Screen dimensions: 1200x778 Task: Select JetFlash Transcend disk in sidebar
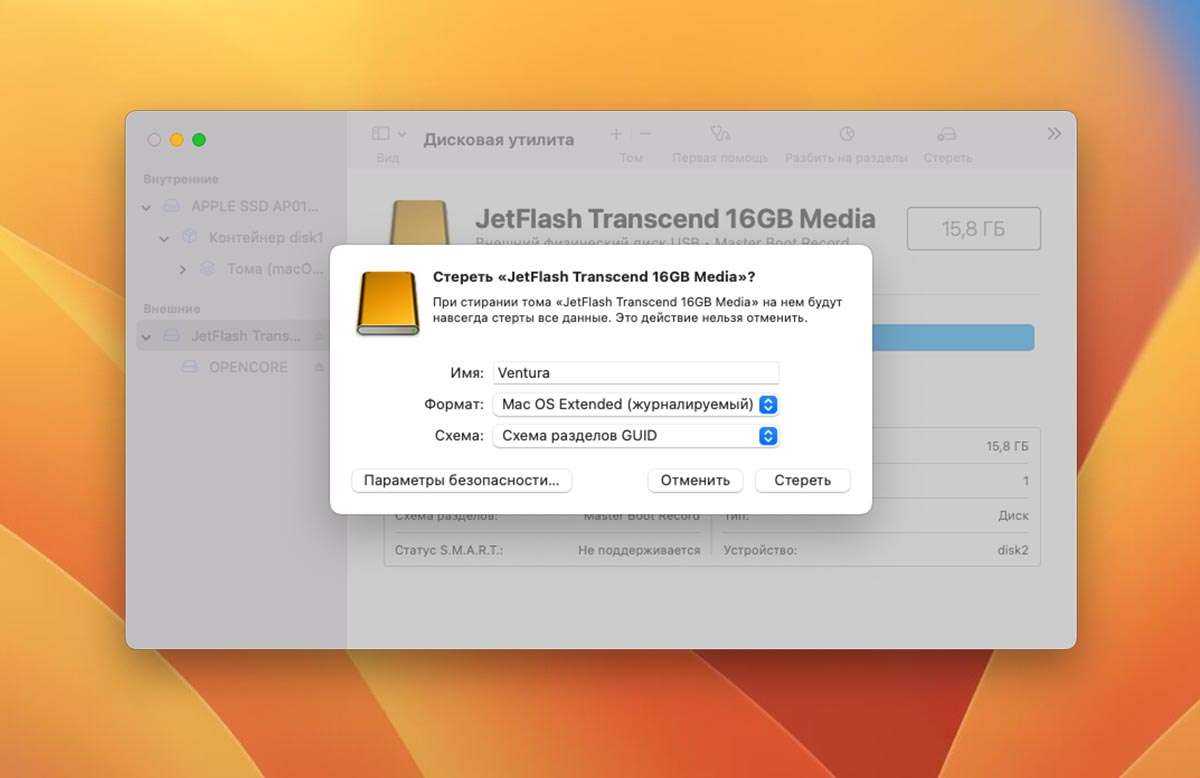(x=235, y=336)
